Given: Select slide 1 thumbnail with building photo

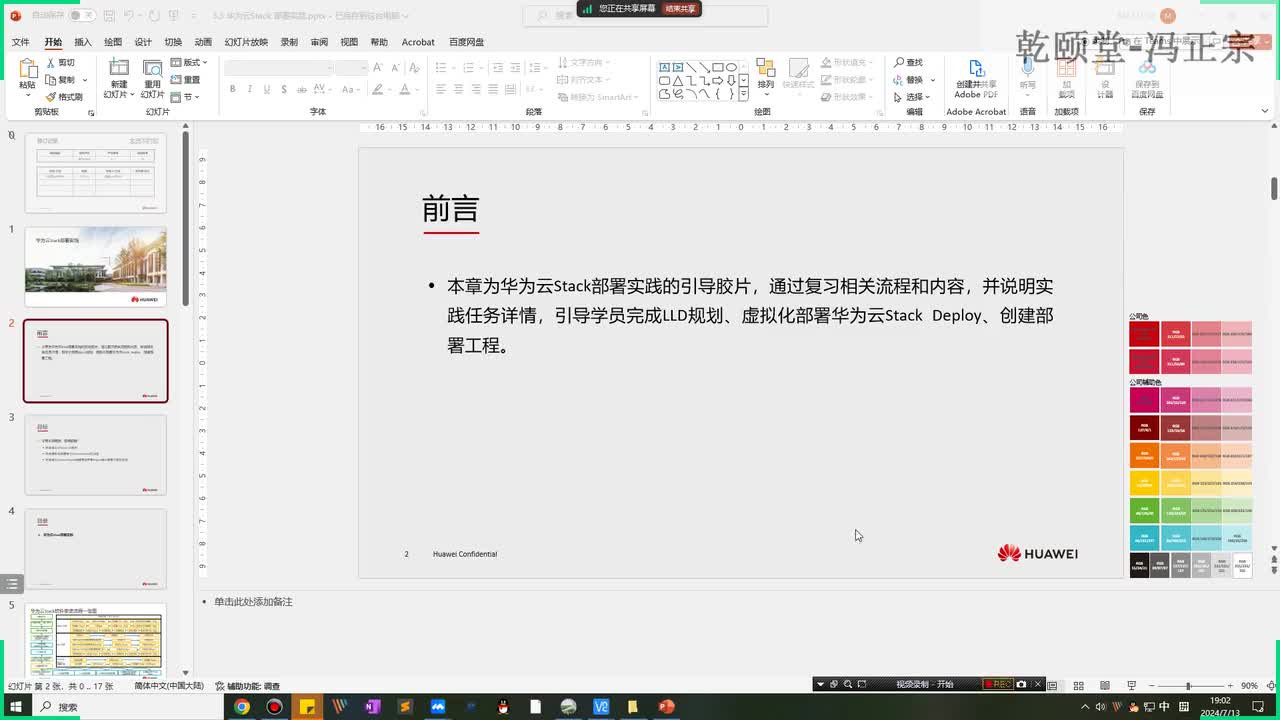Looking at the screenshot, I should point(96,266).
